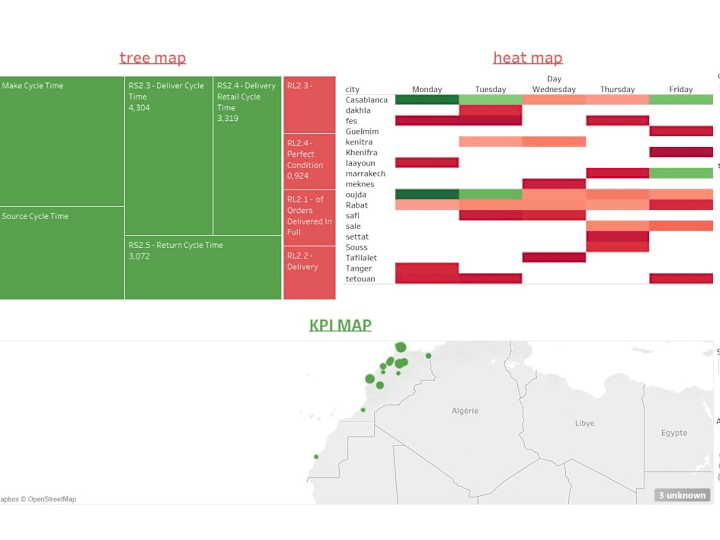Screen dimensions: 720x540
Task: Click the sale Thursday heat map cell
Action: [618, 226]
